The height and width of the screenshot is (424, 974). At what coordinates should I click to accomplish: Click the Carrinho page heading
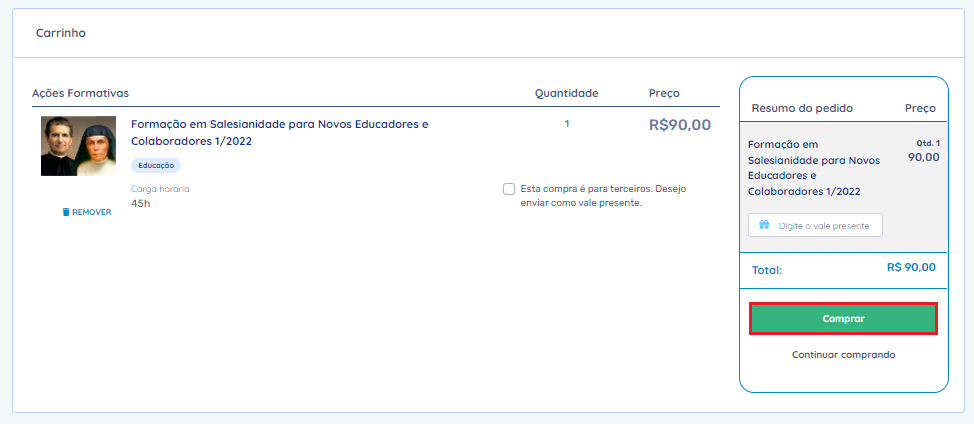pyautogui.click(x=61, y=33)
